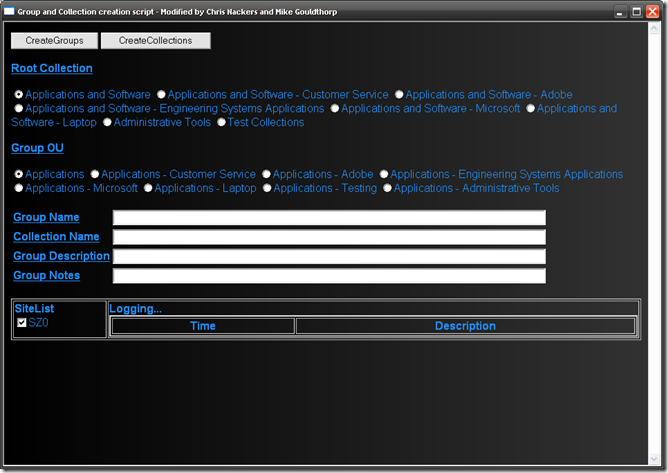This screenshot has height=473, width=668.
Task: Select Applications - Adobe Group OU
Action: point(267,174)
